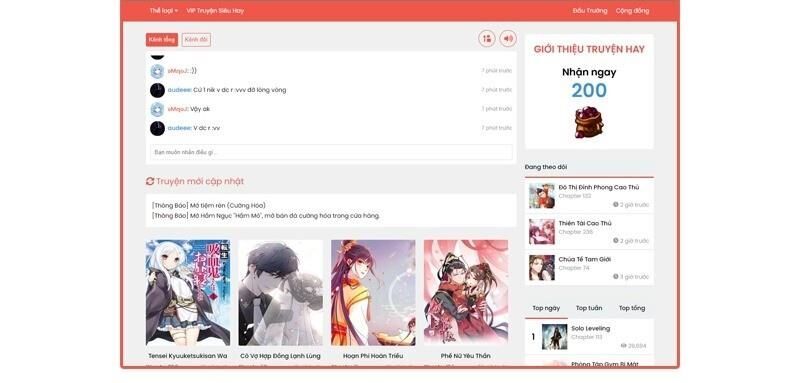Viewport: 800px width, 383px height.
Task: Open thumbnail of Thiên Tài Cao Thủ
Action: tap(542, 232)
